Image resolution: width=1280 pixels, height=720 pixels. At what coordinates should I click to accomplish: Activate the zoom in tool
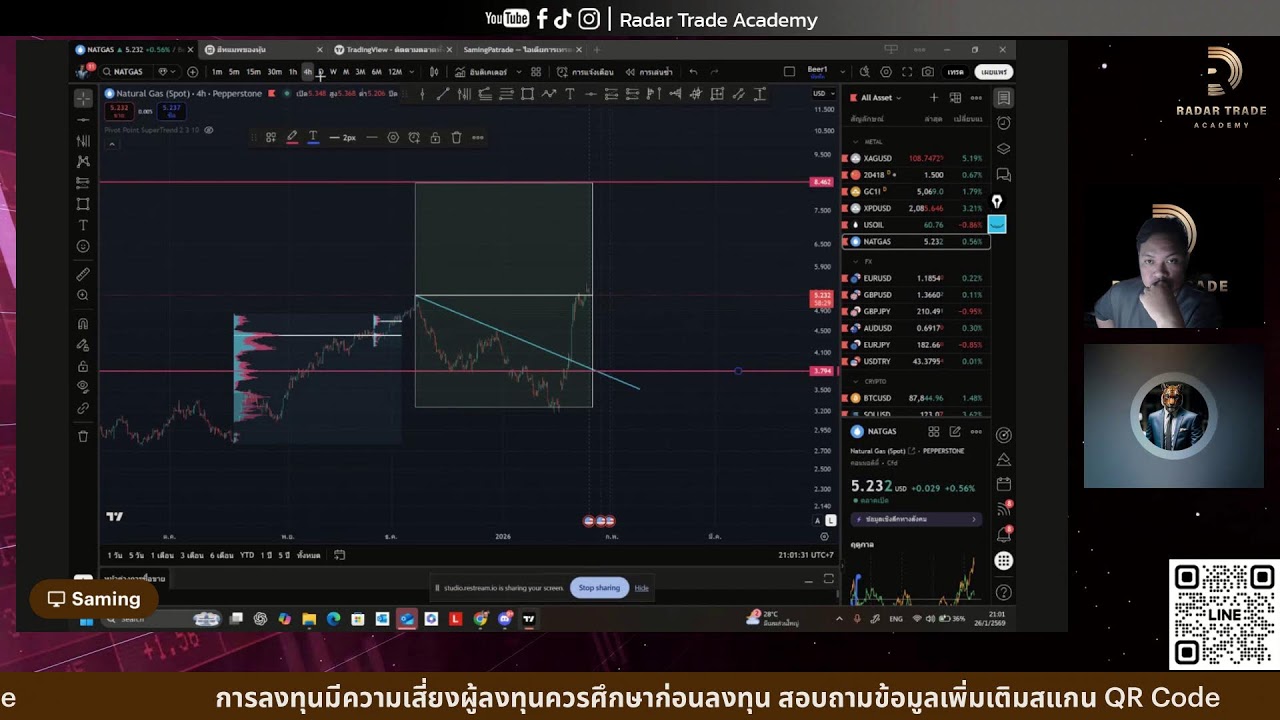click(x=83, y=295)
